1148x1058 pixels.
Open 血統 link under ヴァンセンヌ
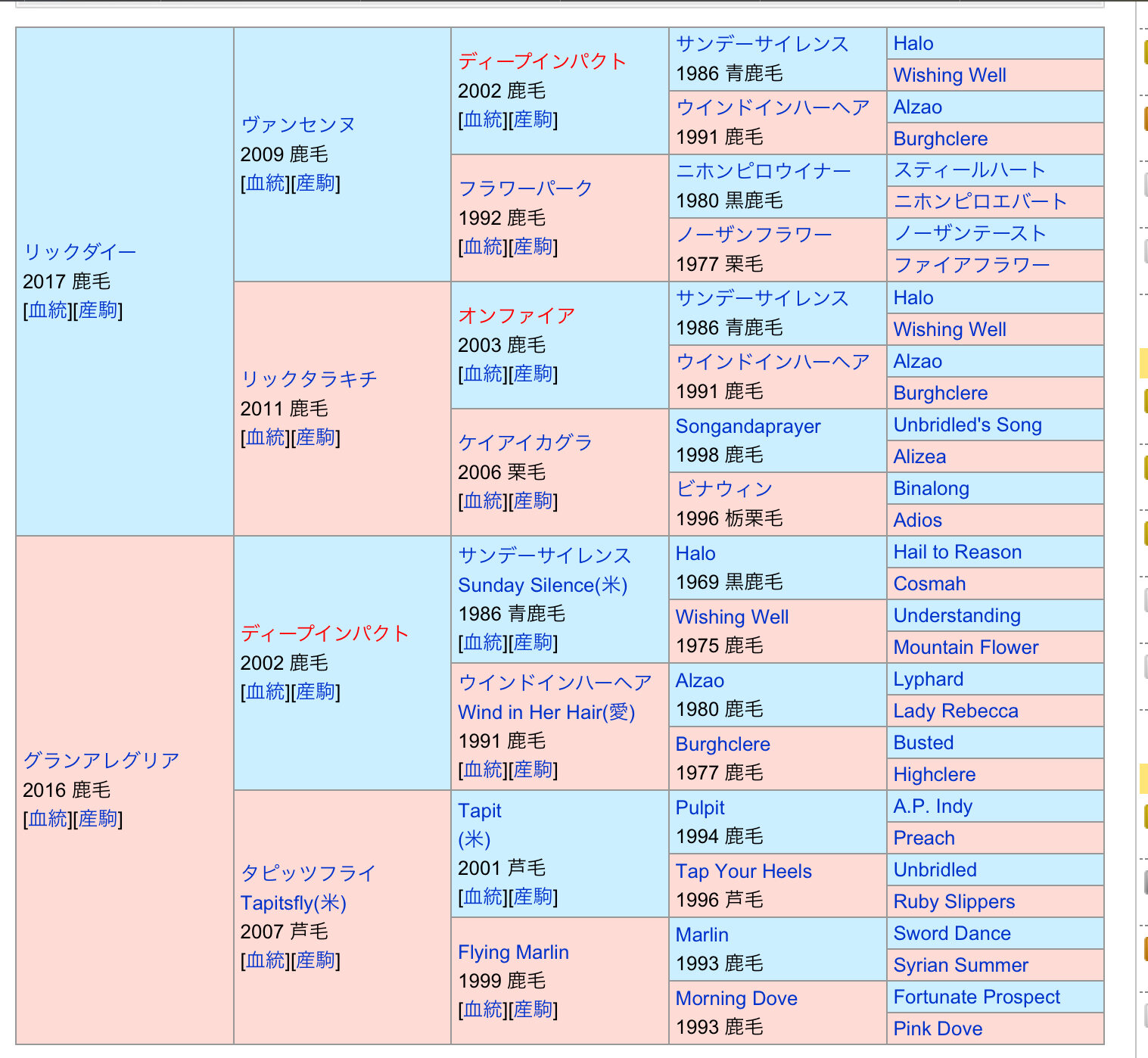click(x=266, y=183)
